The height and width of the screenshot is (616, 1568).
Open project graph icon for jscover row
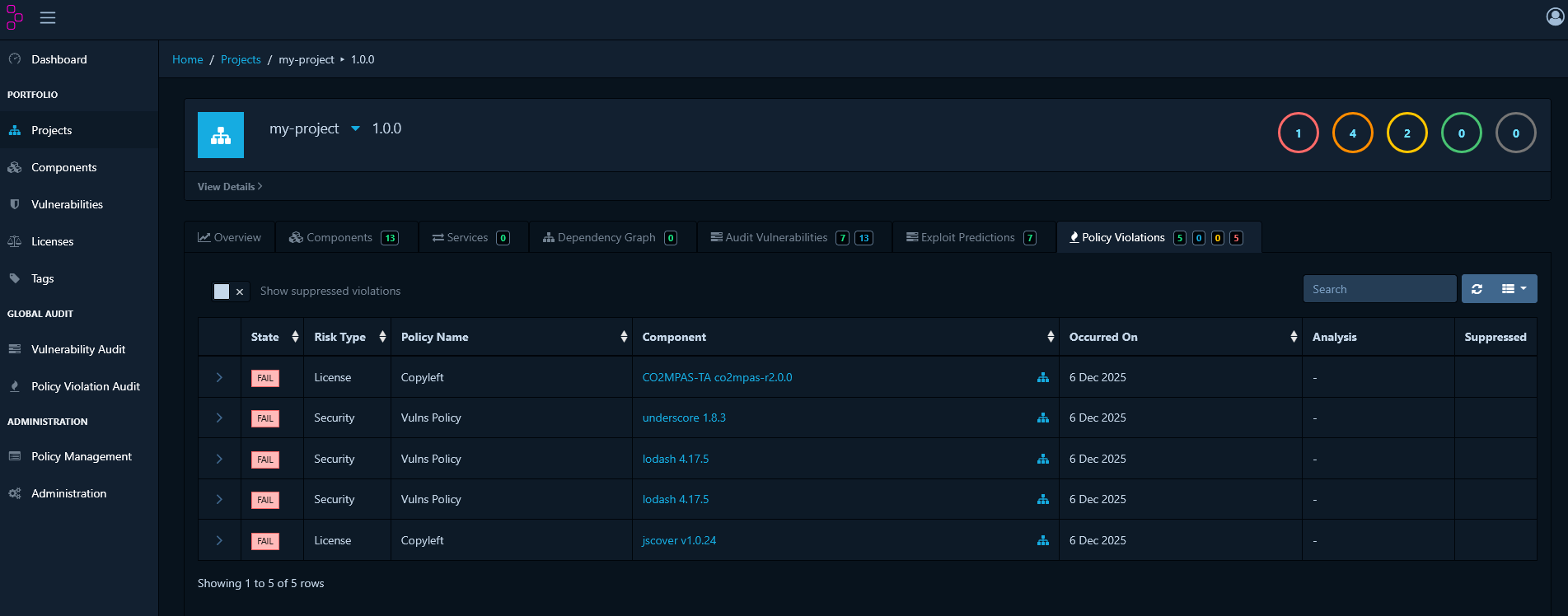pos(1043,540)
